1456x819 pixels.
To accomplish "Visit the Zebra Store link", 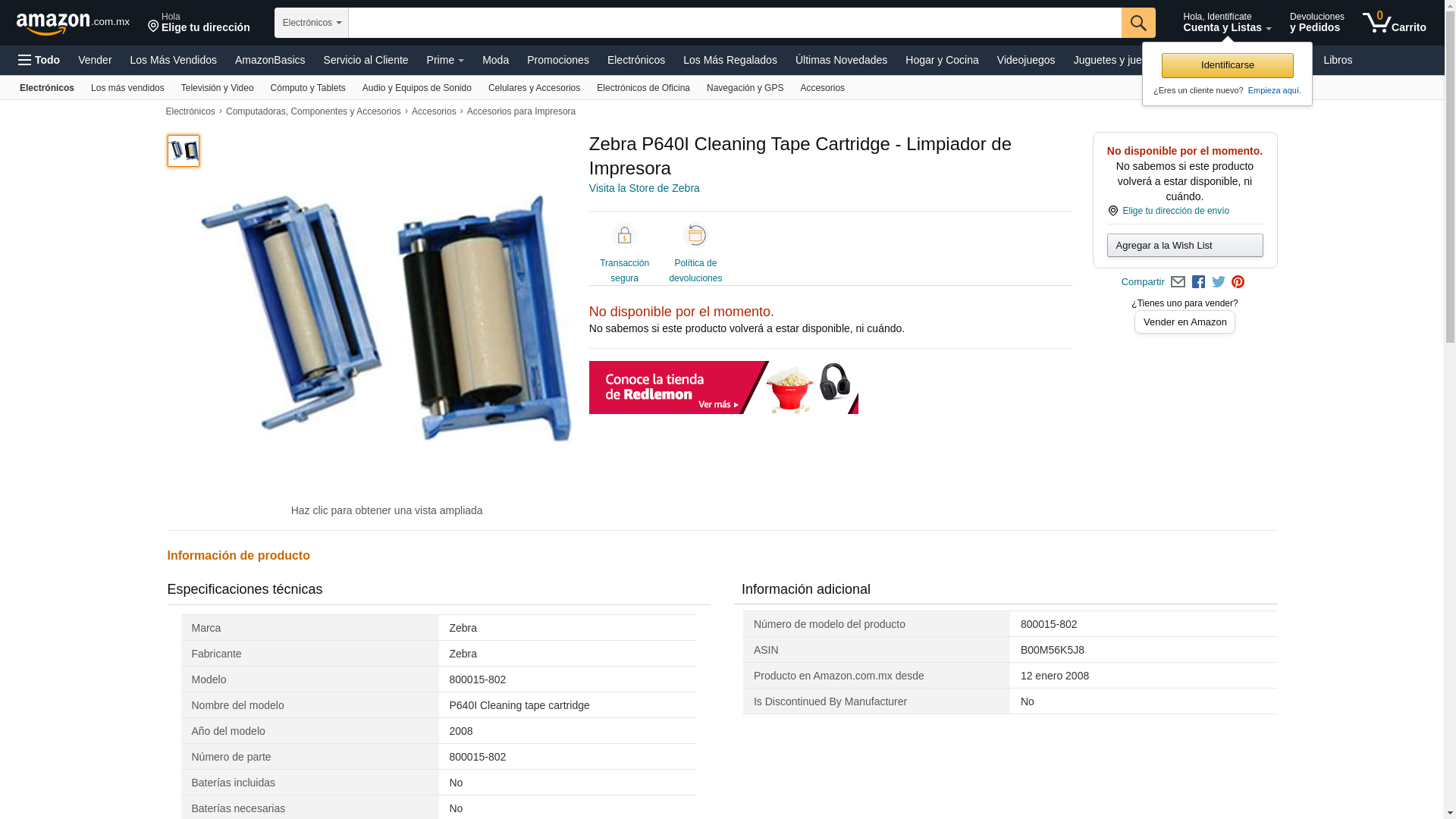I will [x=644, y=188].
